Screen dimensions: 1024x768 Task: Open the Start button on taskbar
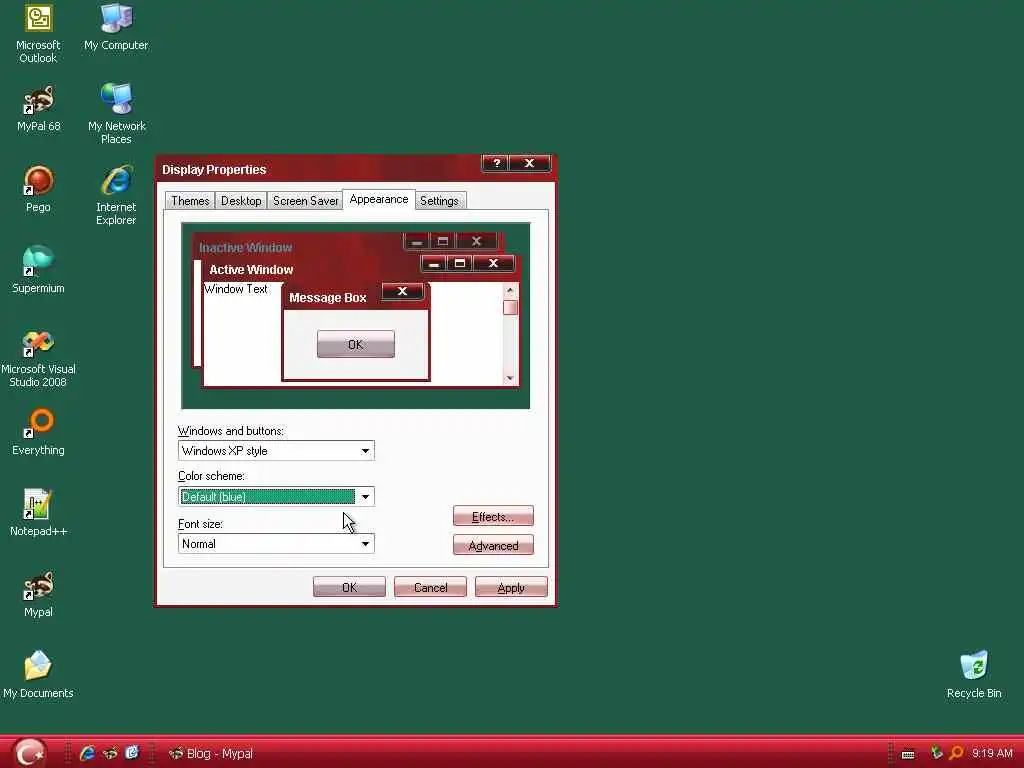[29, 752]
